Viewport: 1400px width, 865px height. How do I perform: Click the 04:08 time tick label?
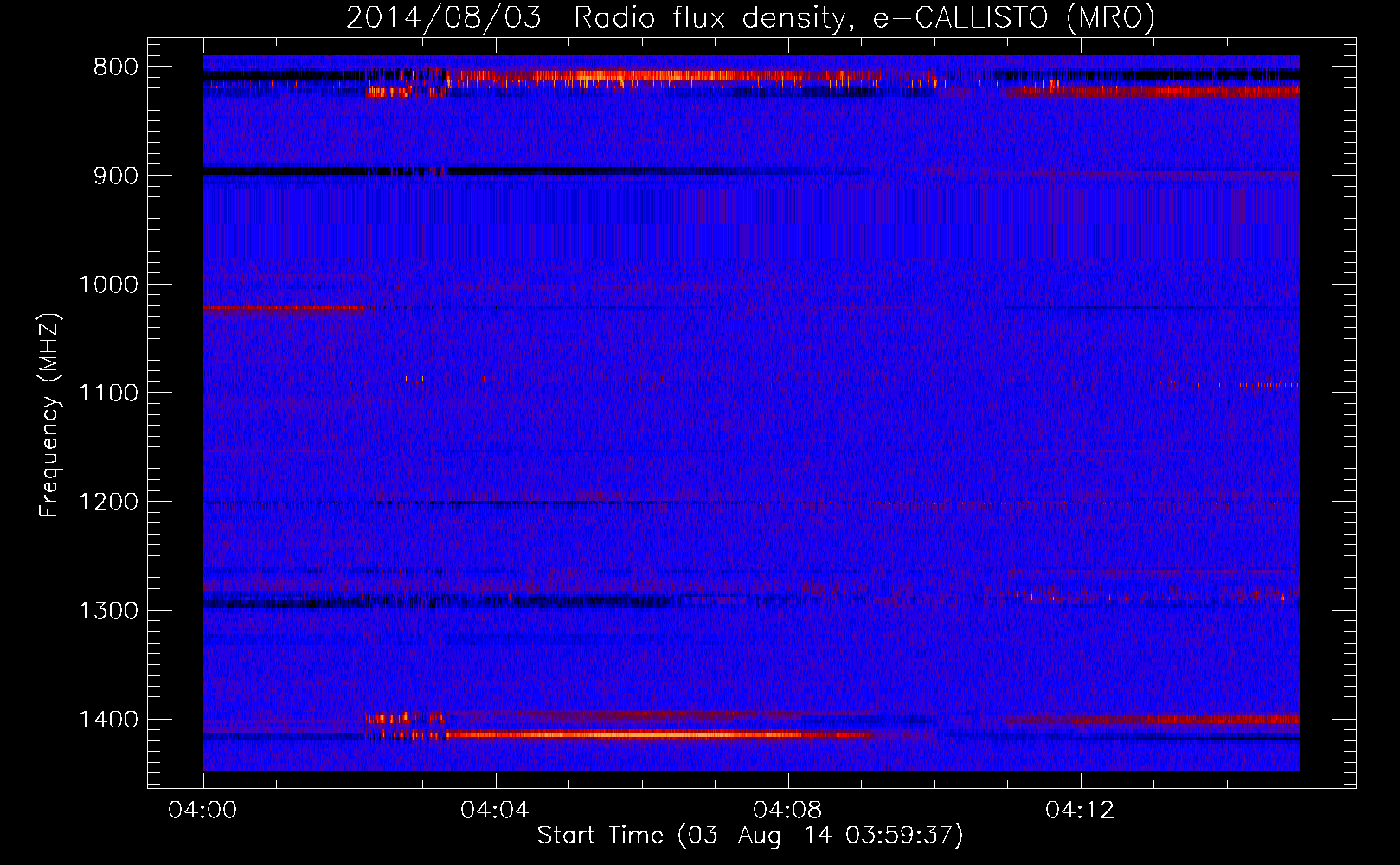(x=788, y=811)
